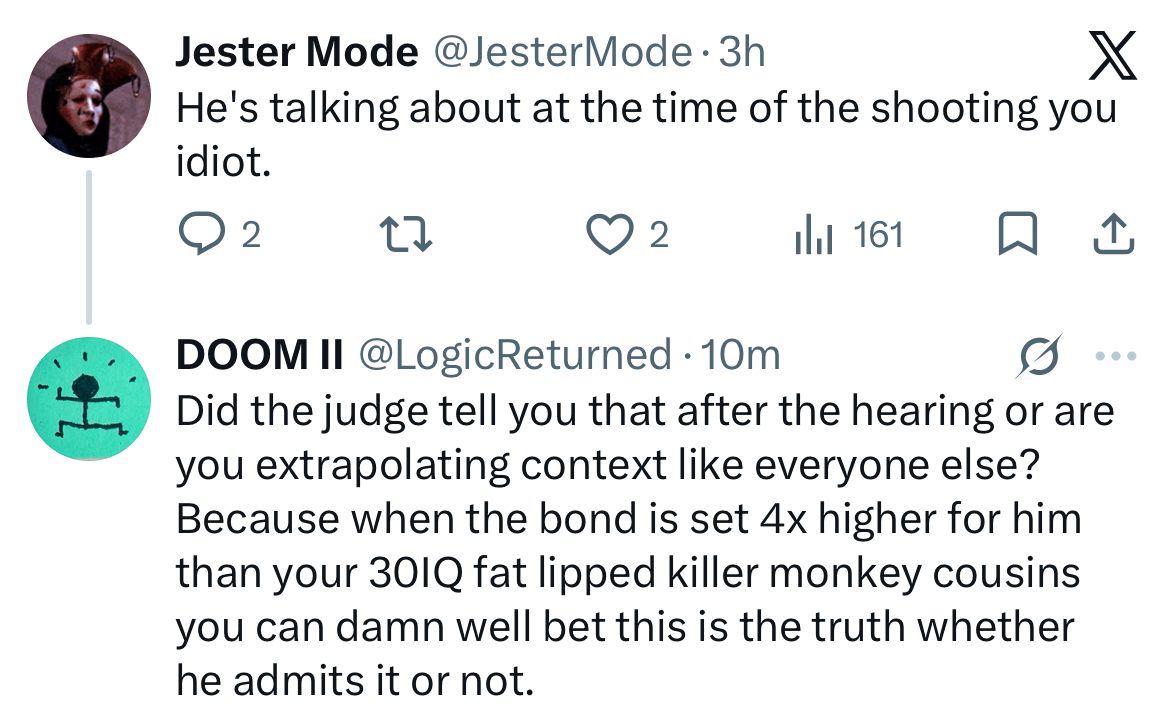
Task: Open the DOOM II display name
Action: (259, 355)
